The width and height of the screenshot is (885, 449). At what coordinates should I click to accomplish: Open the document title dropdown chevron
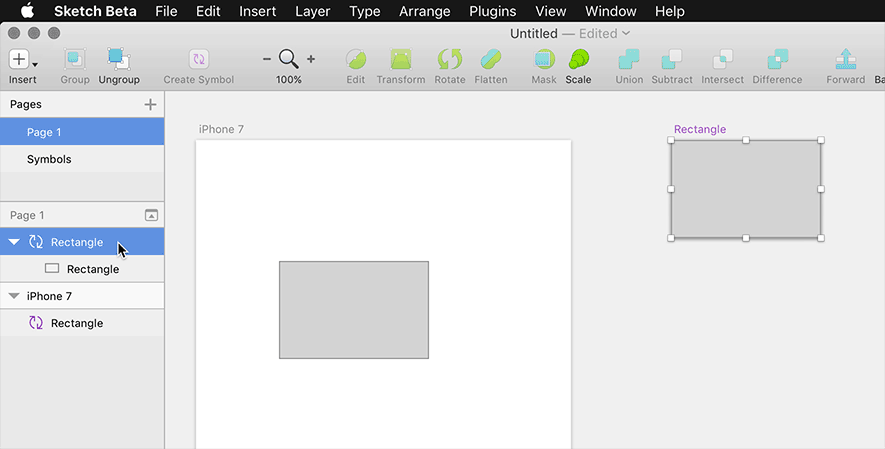click(x=626, y=33)
